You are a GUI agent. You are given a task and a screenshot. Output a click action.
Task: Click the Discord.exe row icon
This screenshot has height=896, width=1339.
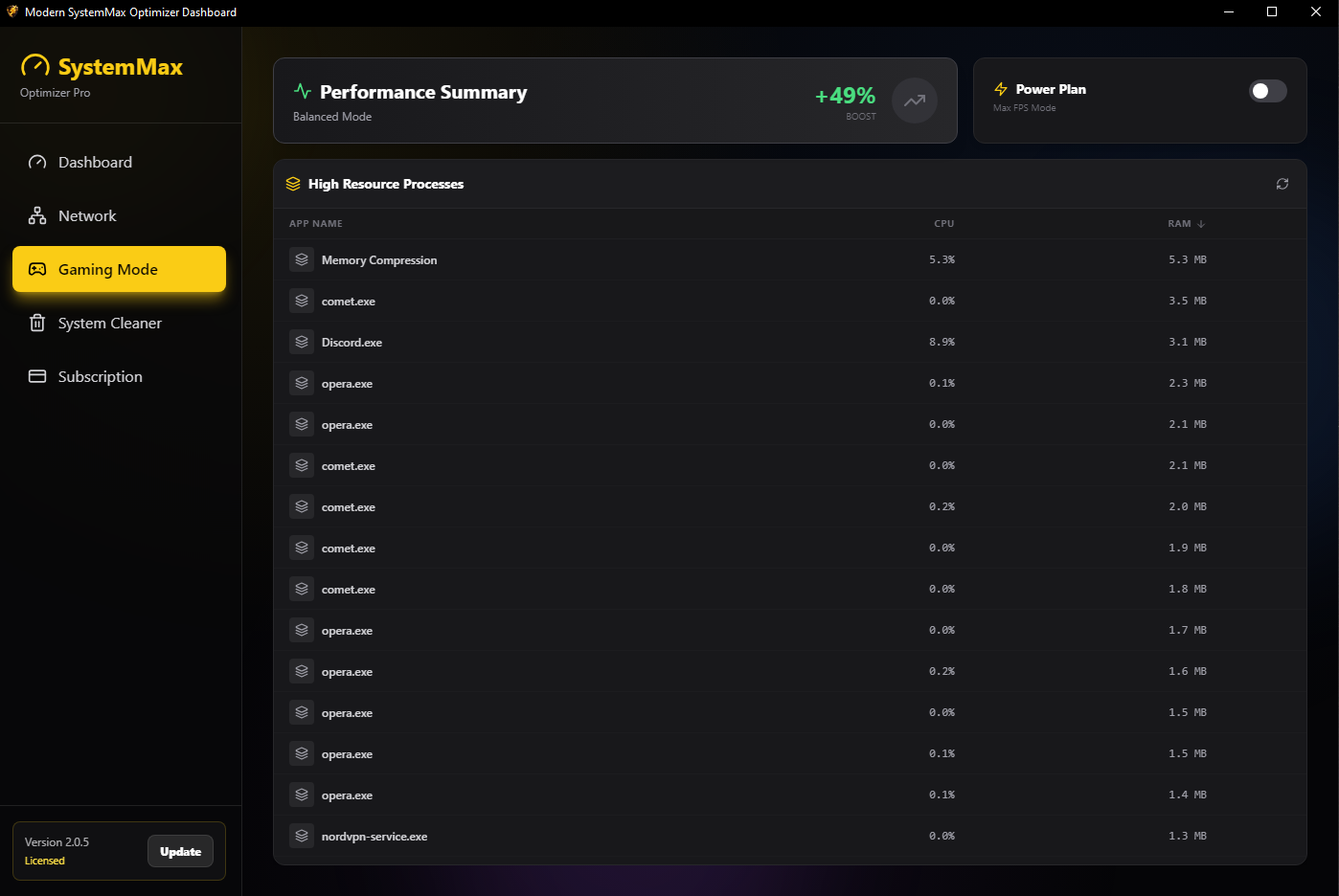tap(302, 342)
